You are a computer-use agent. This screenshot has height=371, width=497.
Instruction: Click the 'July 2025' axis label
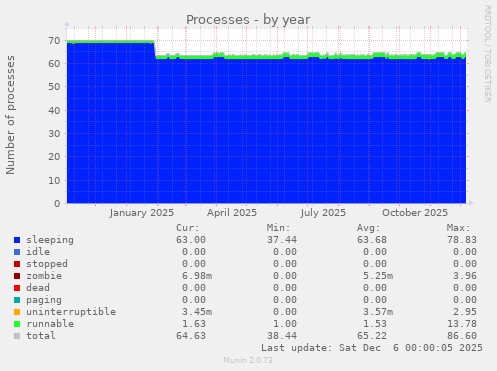click(323, 213)
